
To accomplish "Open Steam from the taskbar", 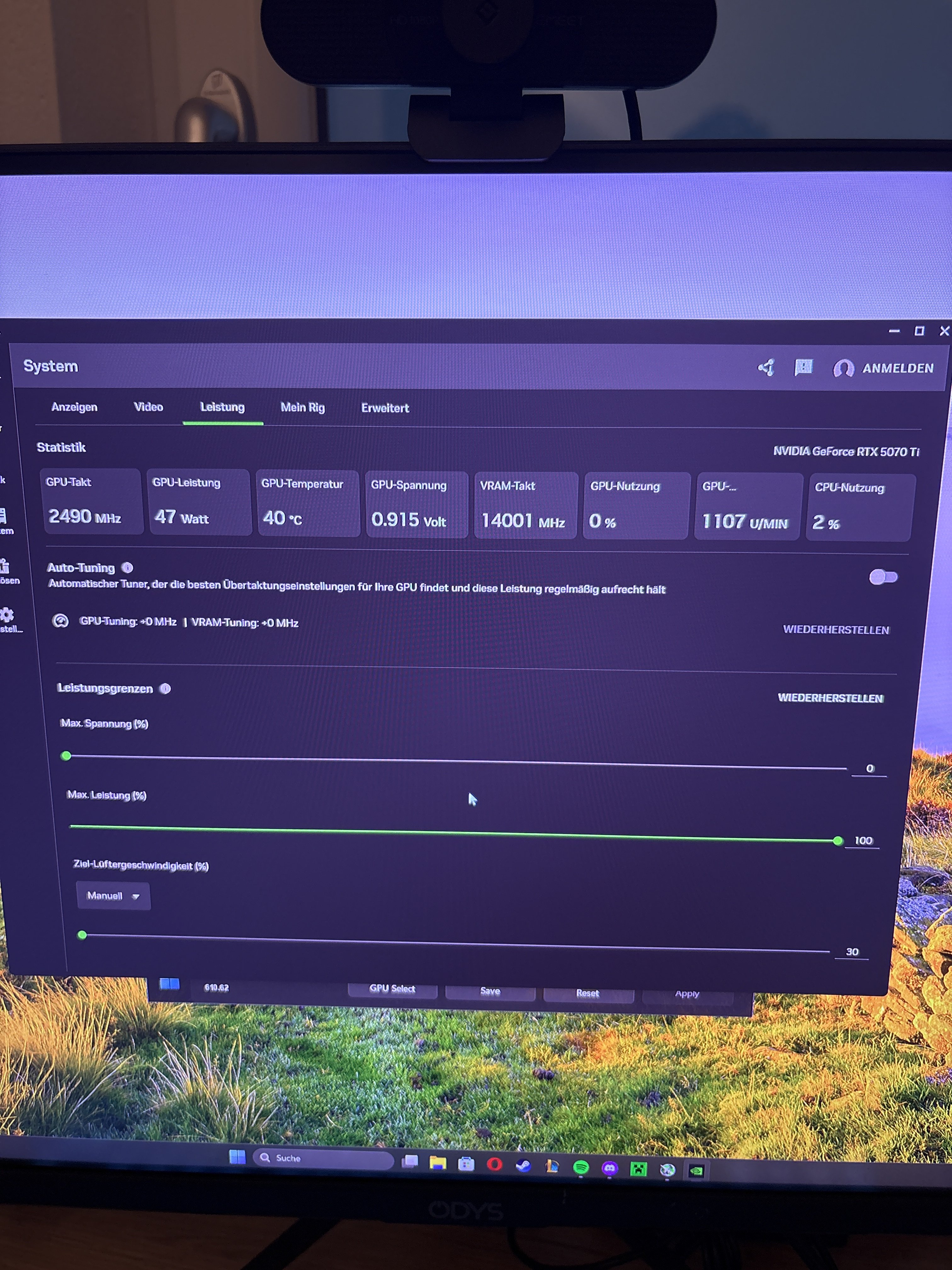I will pos(523,1165).
